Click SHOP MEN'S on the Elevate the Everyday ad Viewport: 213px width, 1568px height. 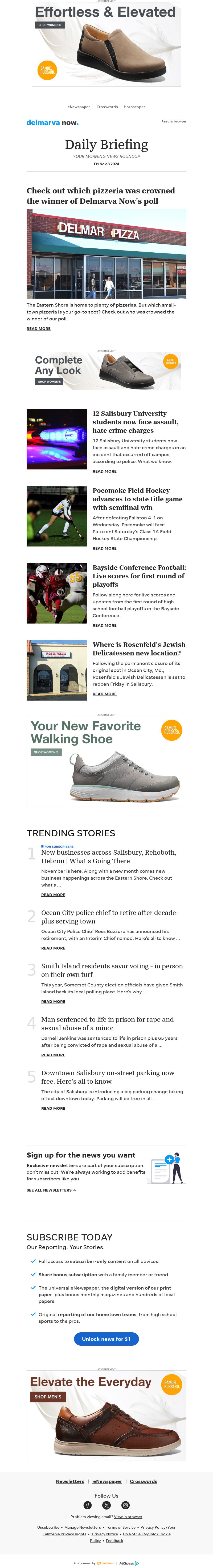(48, 1396)
